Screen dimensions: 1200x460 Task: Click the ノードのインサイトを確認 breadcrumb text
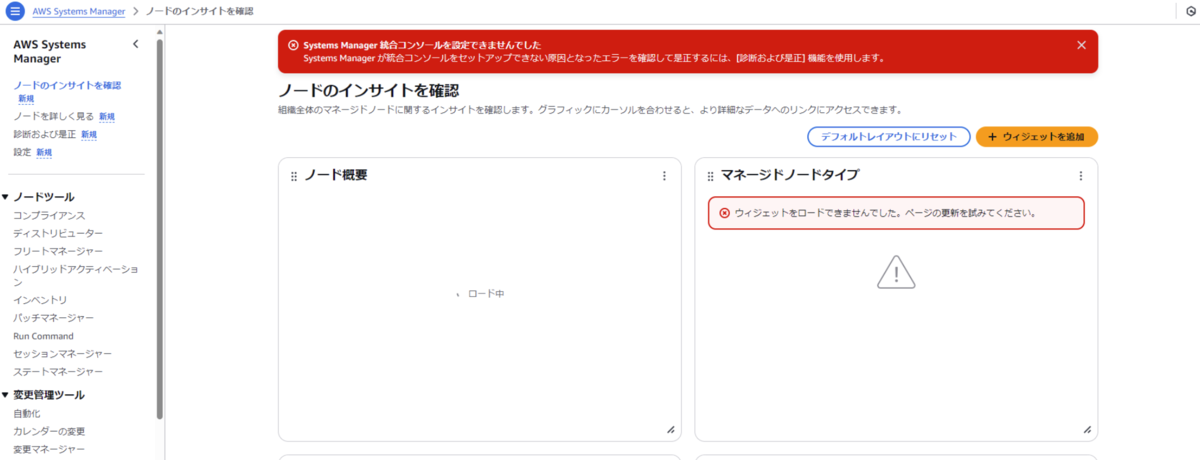pos(199,11)
